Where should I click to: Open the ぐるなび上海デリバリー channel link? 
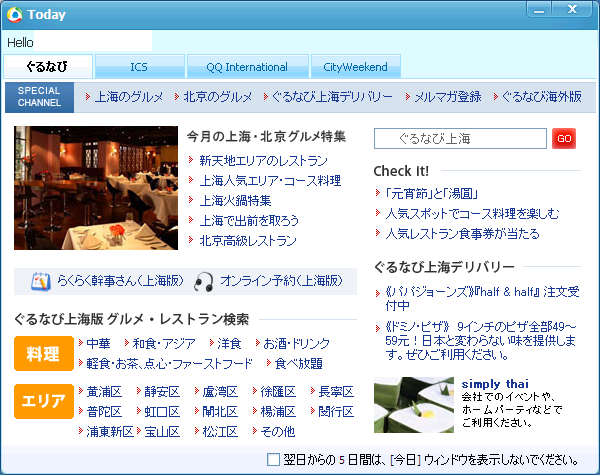[332, 97]
